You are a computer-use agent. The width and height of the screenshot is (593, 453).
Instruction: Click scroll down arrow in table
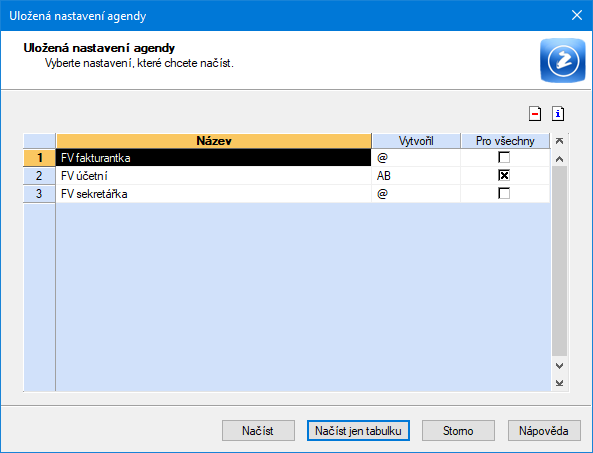(x=560, y=366)
